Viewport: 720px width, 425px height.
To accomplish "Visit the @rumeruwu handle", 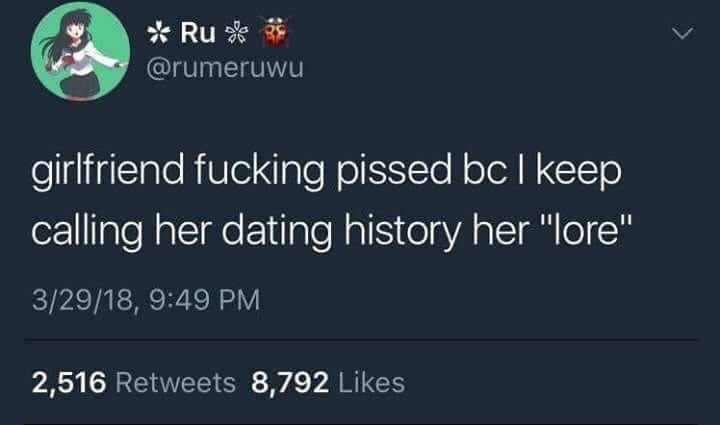I will coord(225,68).
